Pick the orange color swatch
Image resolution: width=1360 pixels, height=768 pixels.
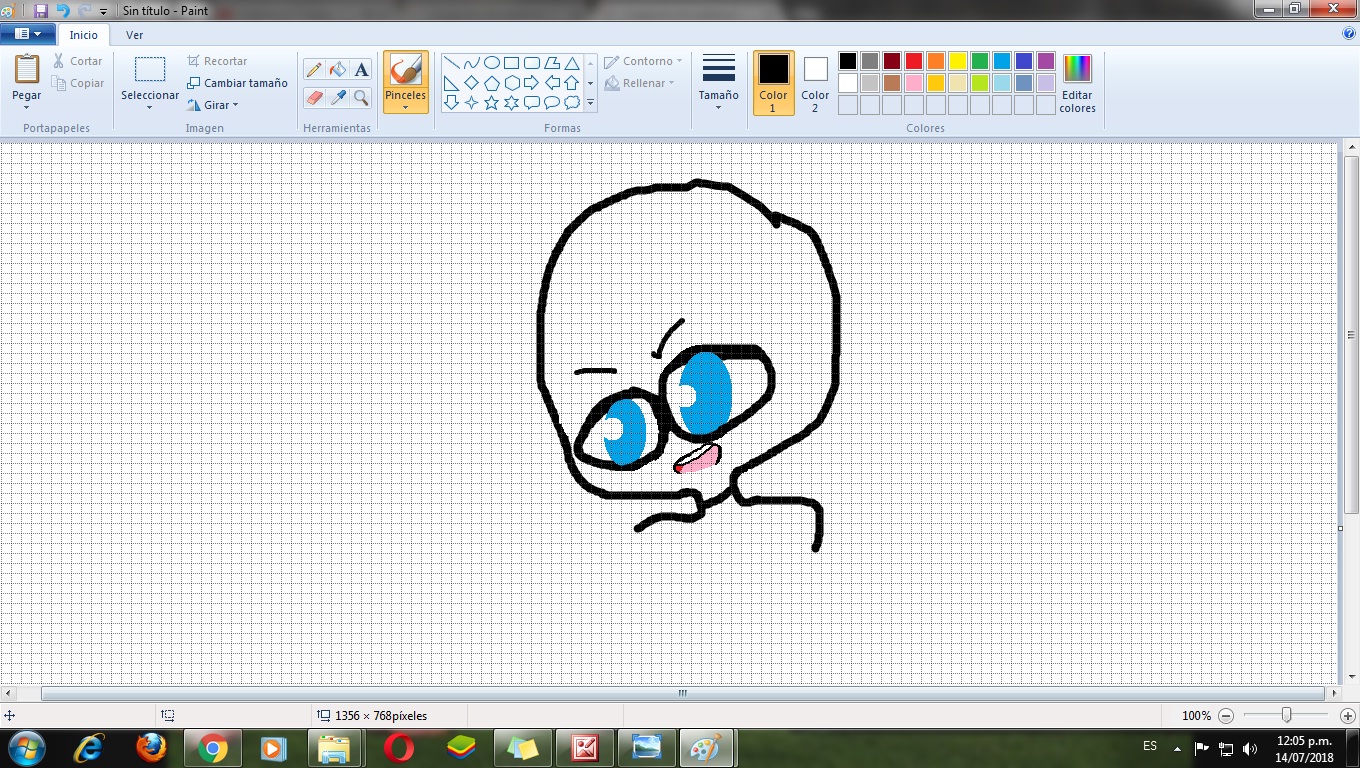[x=936, y=61]
